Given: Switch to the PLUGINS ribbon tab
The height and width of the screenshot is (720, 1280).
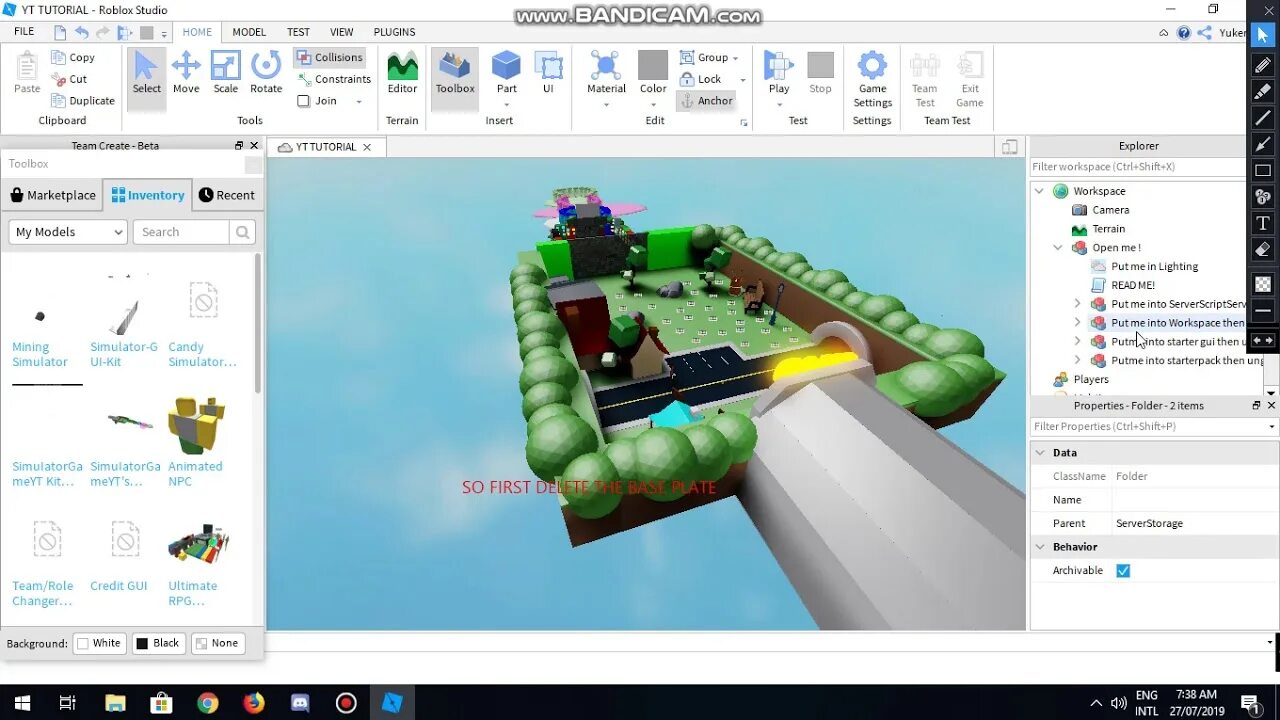Looking at the screenshot, I should [x=394, y=32].
